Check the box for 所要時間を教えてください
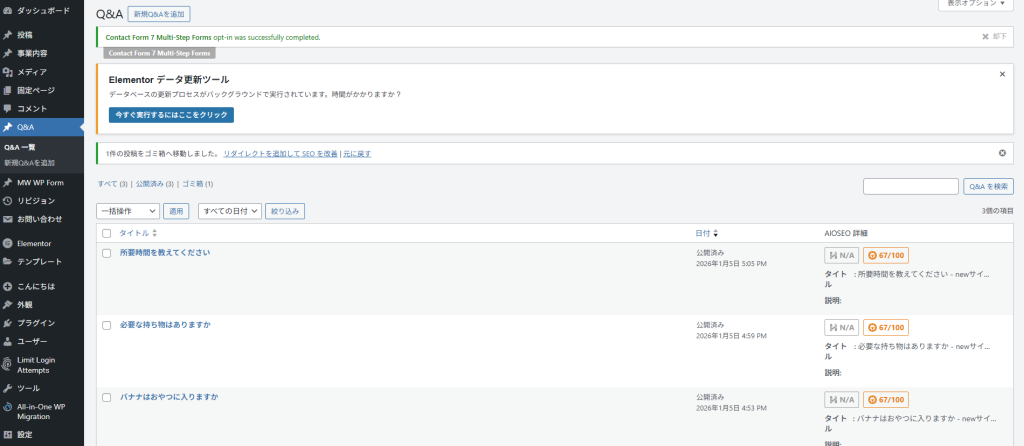Viewport: 1024px width, 446px height. [x=107, y=253]
